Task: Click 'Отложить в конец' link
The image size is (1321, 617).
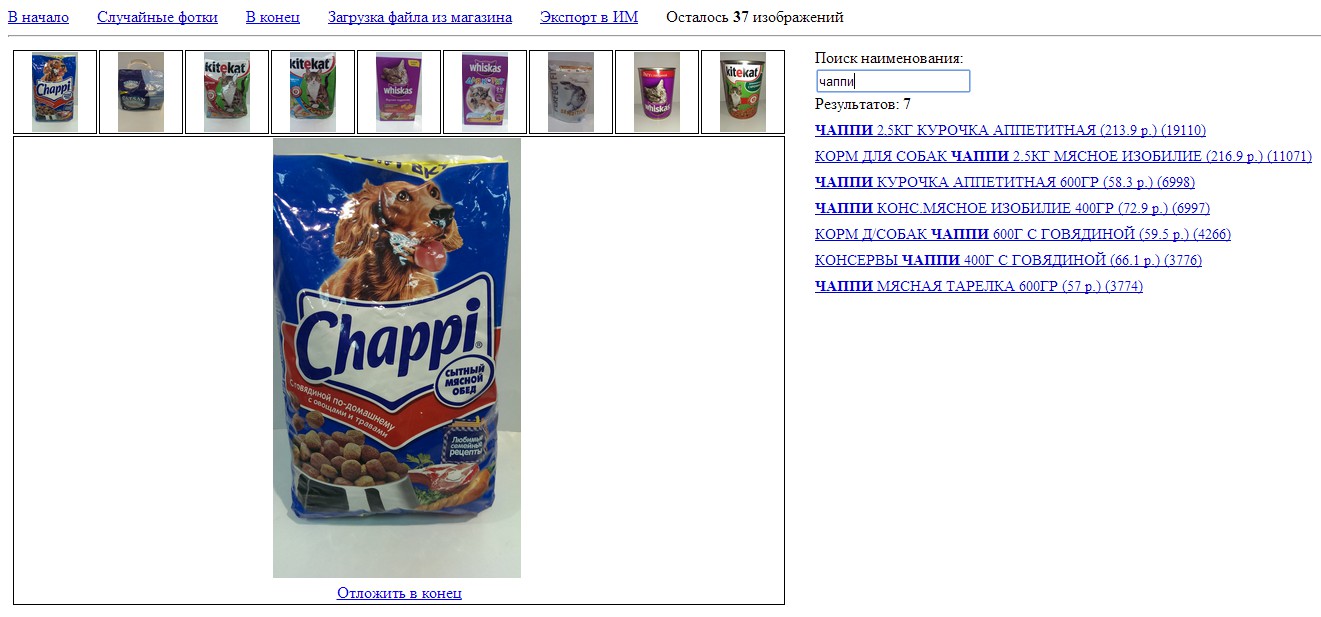Action: [399, 593]
